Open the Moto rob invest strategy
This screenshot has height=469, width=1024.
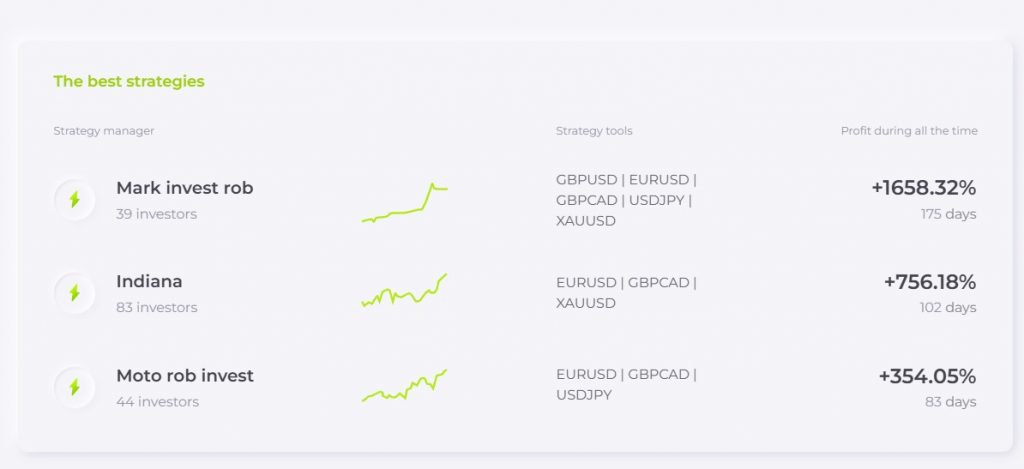[185, 376]
